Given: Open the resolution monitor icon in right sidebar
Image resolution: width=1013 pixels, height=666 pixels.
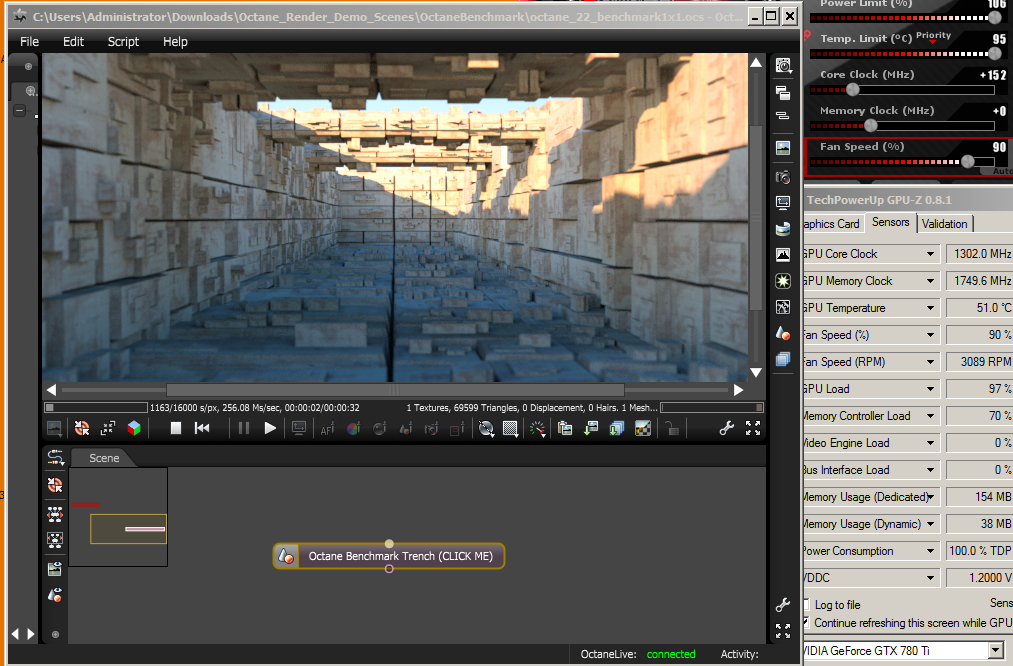Looking at the screenshot, I should [783, 203].
